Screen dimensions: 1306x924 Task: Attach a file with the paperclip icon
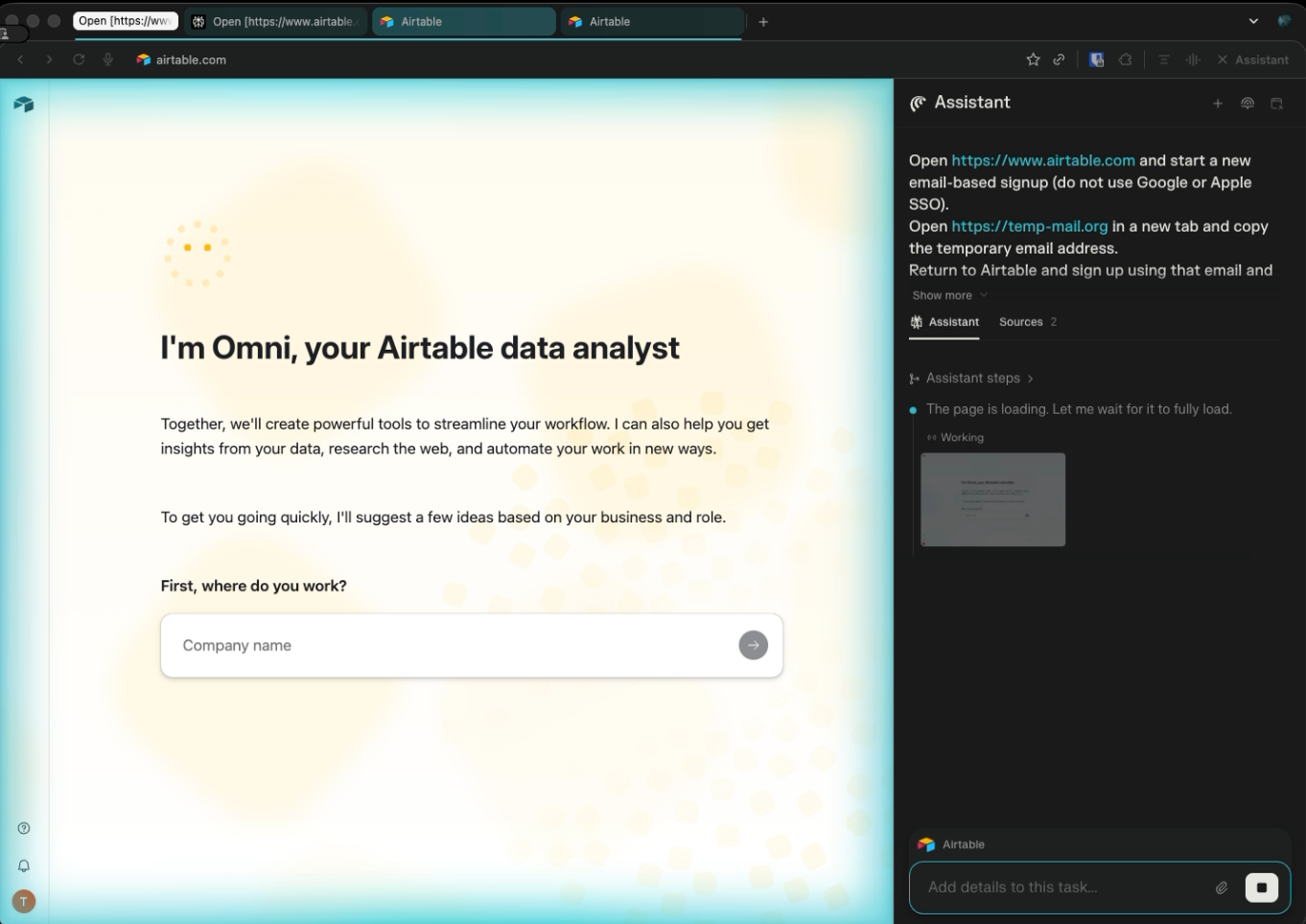(x=1222, y=888)
